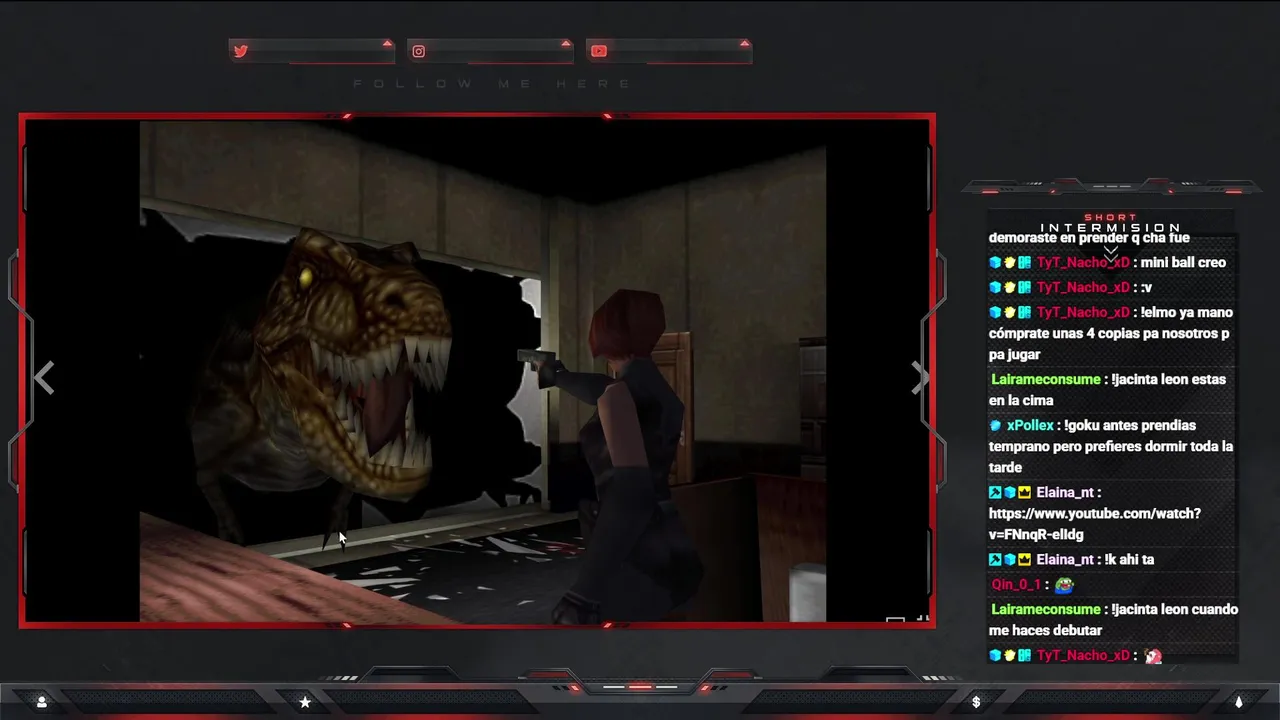
Task: Select the 'FOLLOW ME HERE' caption
Action: tap(492, 84)
